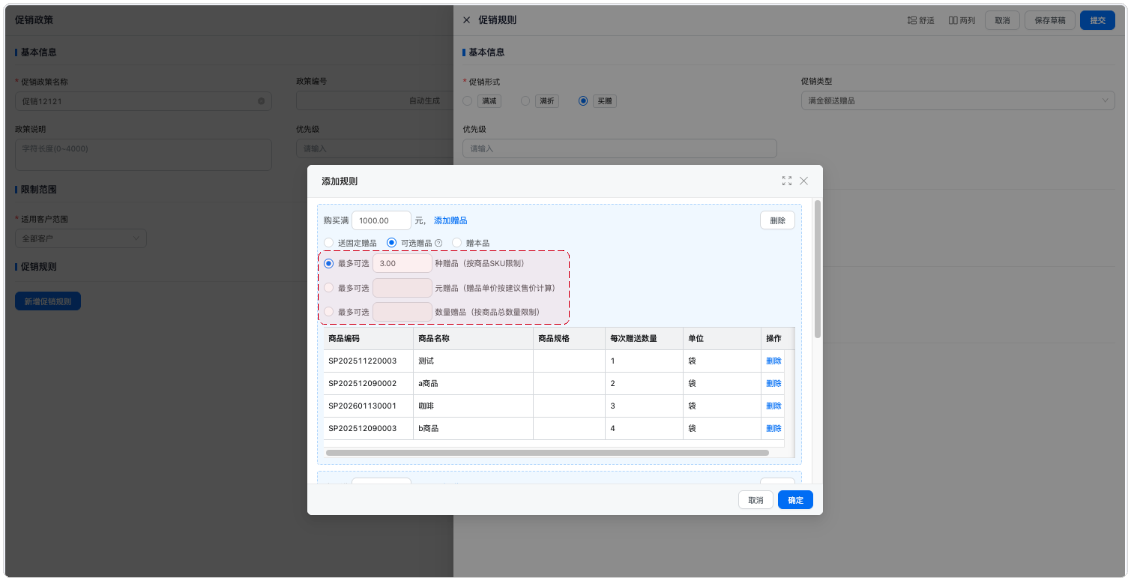Click 促销政策名称 field 促销12121
This screenshot has height=582, width=1130.
[x=143, y=102]
